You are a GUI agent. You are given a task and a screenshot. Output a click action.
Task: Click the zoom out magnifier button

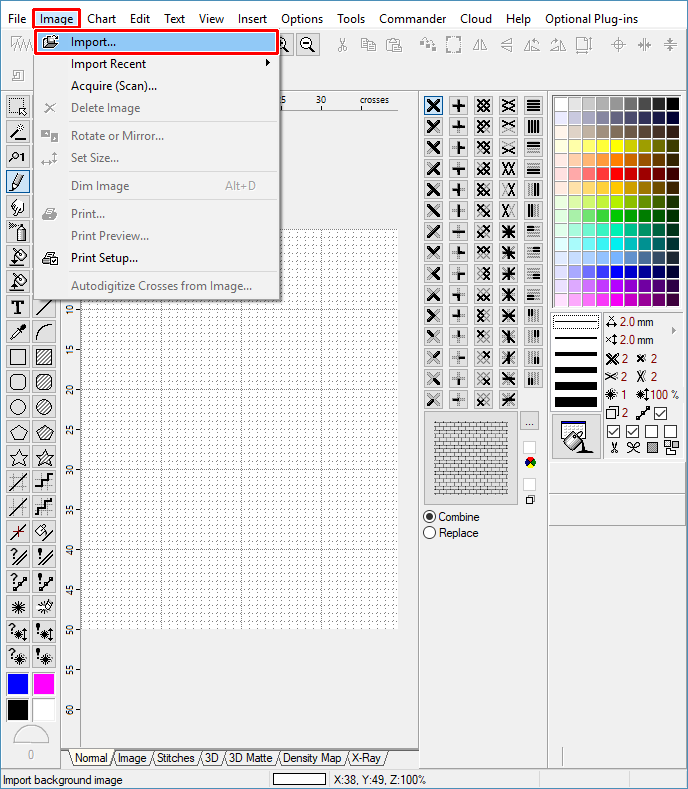click(x=308, y=45)
